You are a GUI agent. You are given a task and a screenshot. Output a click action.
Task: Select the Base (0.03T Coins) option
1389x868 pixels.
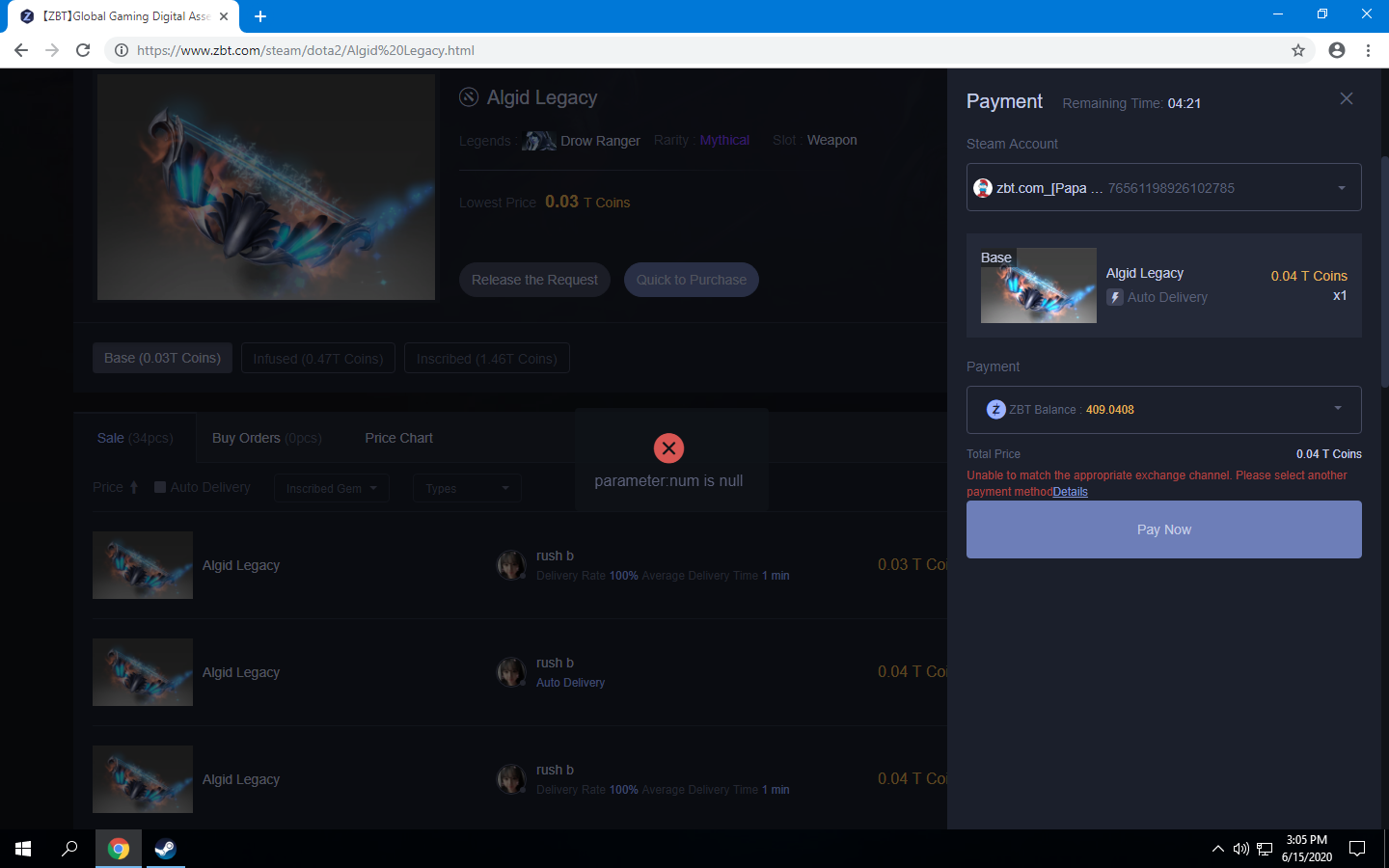[x=162, y=358]
